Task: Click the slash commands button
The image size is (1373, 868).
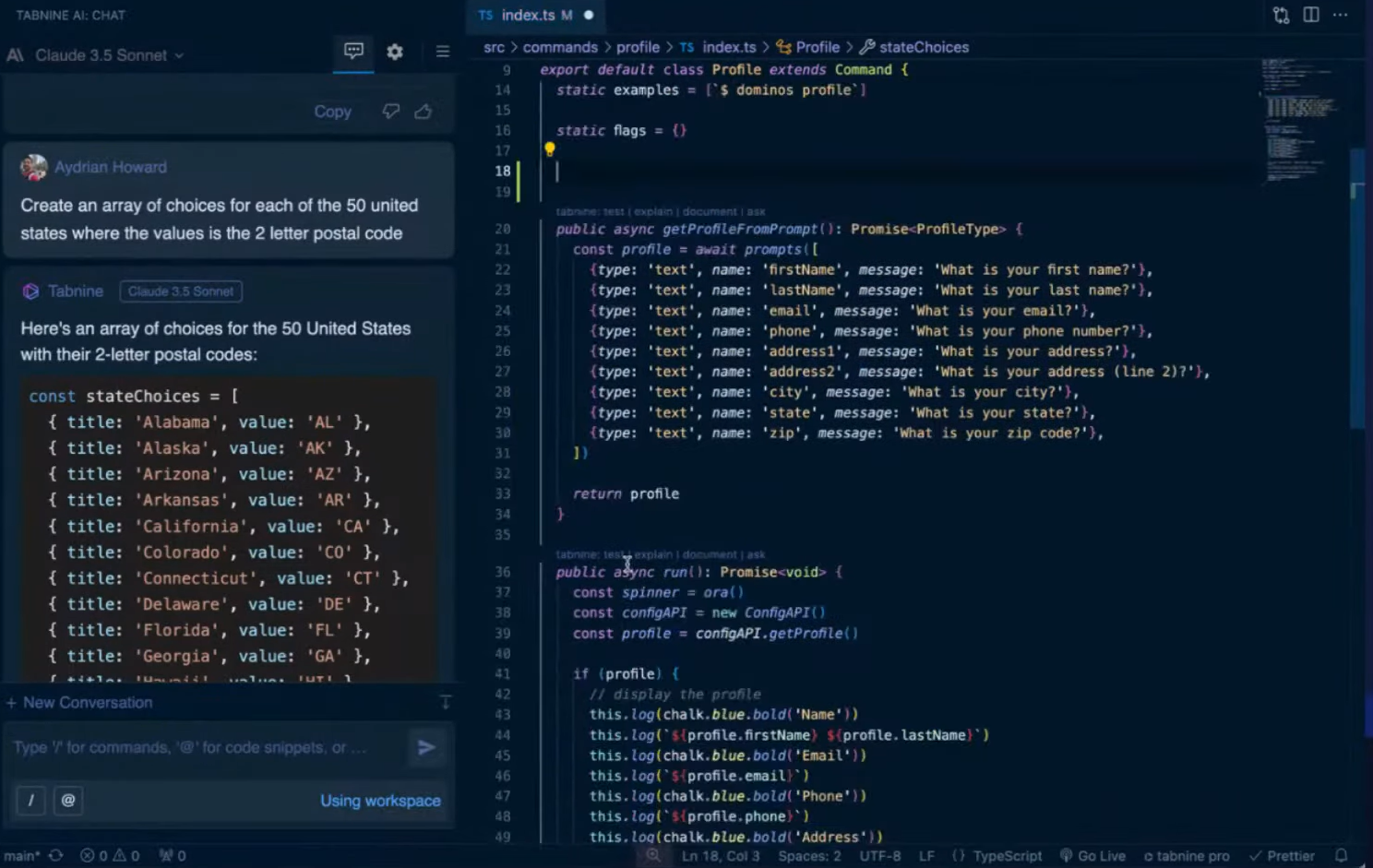Action: click(30, 801)
